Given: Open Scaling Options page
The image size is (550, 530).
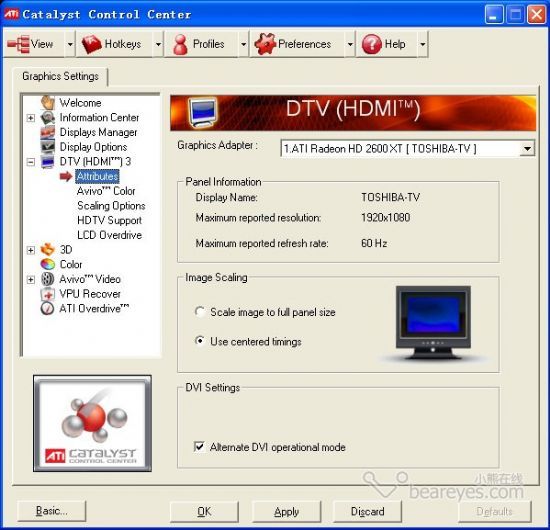Looking at the screenshot, I should click(111, 206).
